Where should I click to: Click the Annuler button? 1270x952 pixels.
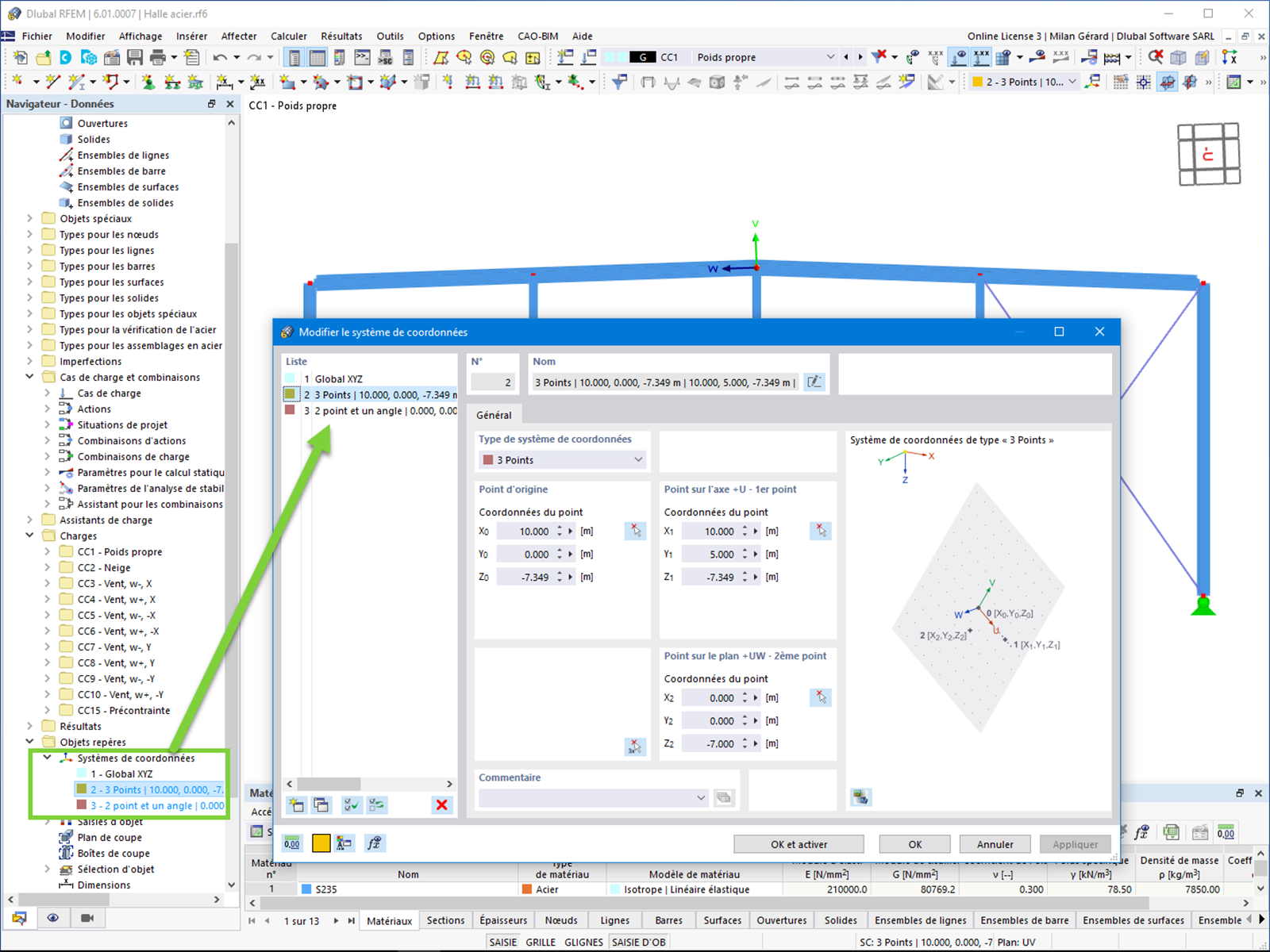pos(995,844)
